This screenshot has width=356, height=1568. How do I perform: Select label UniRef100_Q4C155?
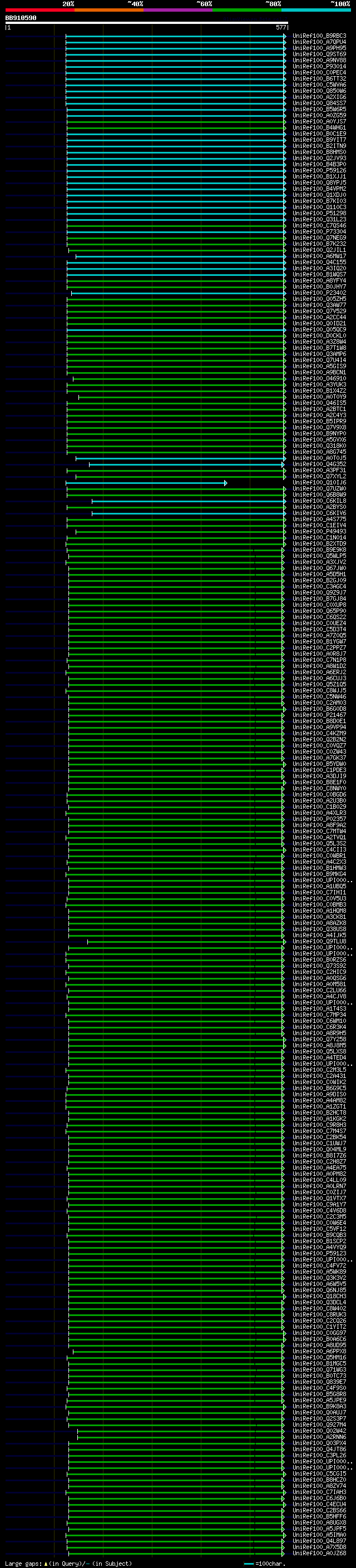tap(319, 263)
